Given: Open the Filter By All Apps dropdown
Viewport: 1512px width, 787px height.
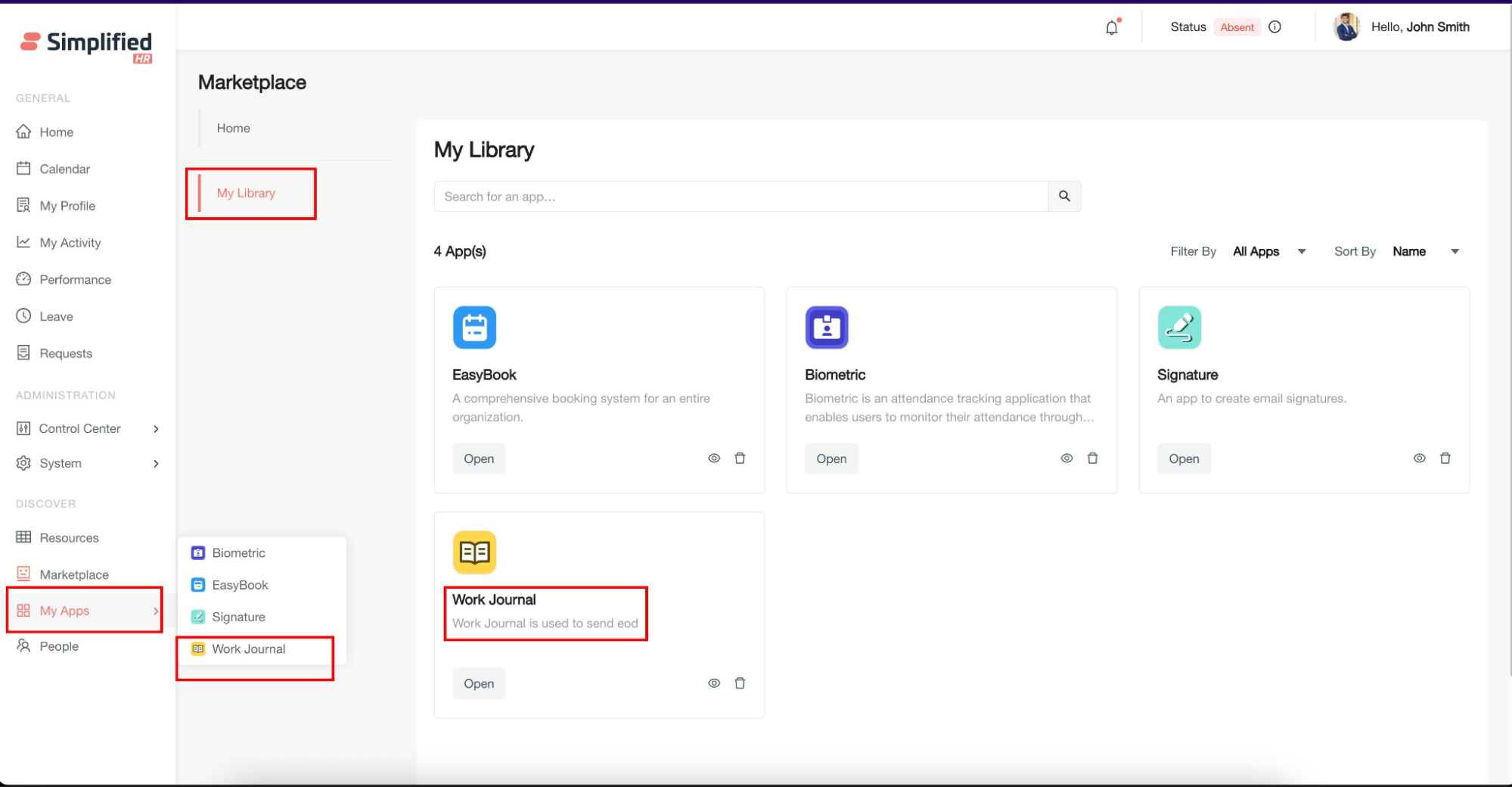Looking at the screenshot, I should point(1268,252).
